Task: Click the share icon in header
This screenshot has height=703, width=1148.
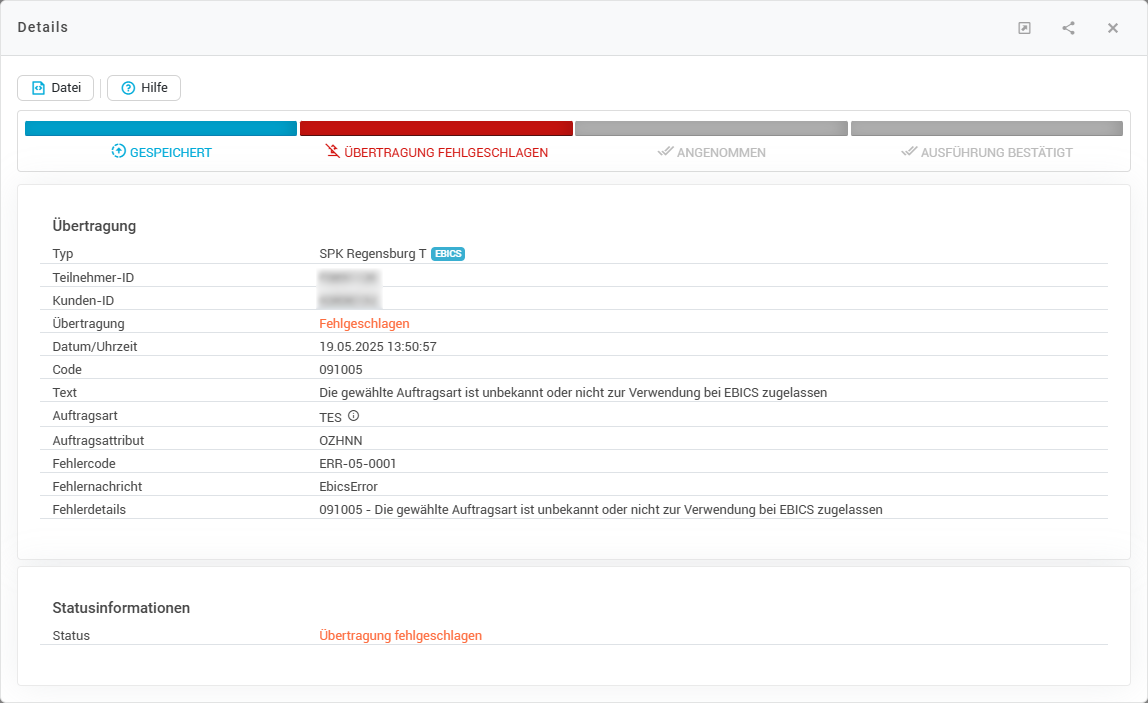Action: (x=1068, y=28)
